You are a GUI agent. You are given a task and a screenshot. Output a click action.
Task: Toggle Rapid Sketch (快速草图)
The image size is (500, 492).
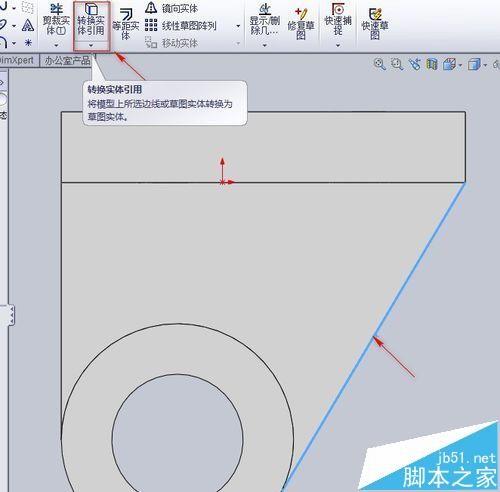click(375, 23)
